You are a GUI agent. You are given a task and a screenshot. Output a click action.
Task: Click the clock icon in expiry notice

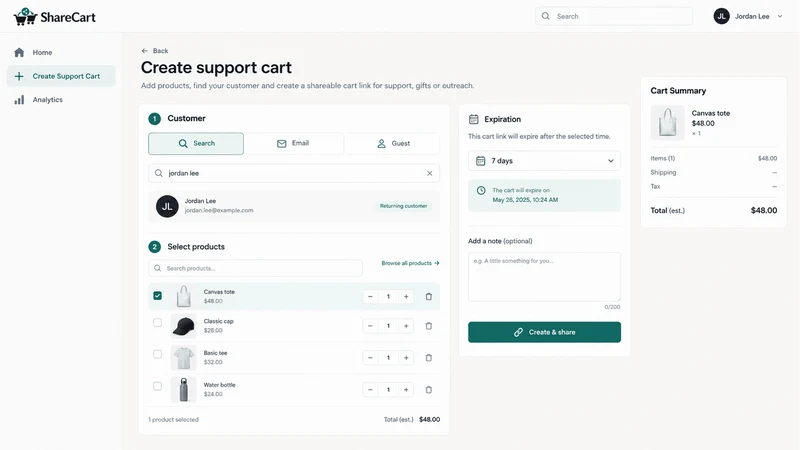(x=481, y=190)
